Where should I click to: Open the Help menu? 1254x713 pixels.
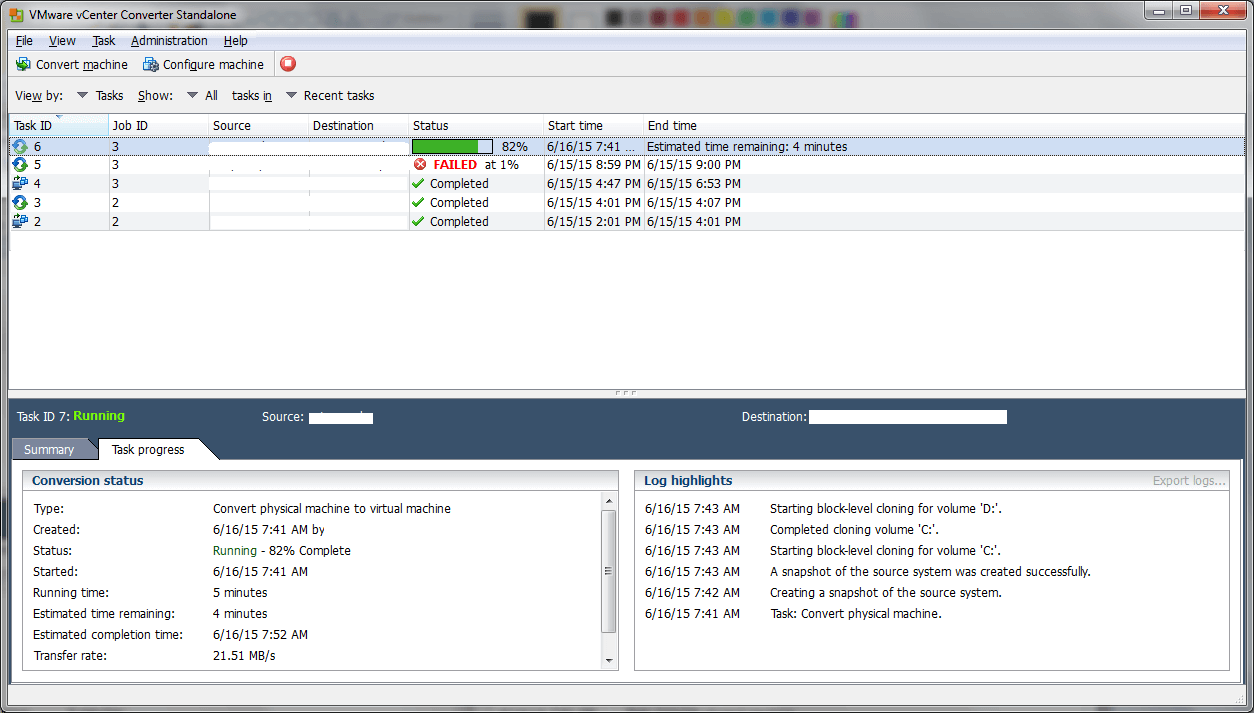pos(236,41)
